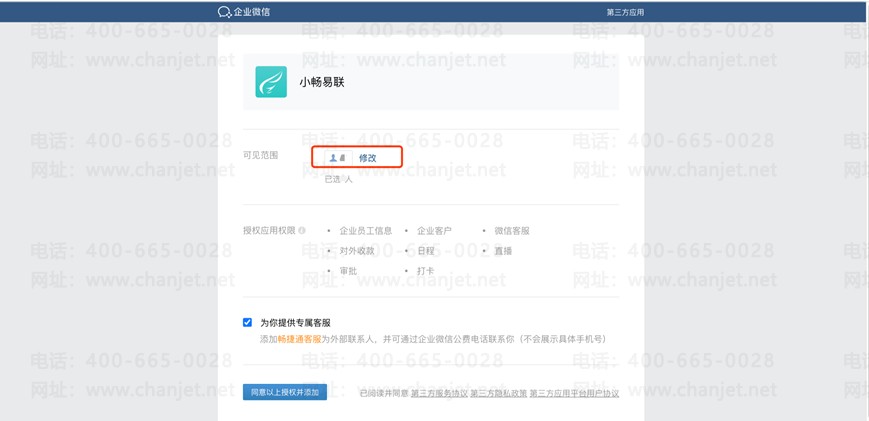The height and width of the screenshot is (421, 869).
Task: Click the 授权应用权限 label
Action: 269,230
